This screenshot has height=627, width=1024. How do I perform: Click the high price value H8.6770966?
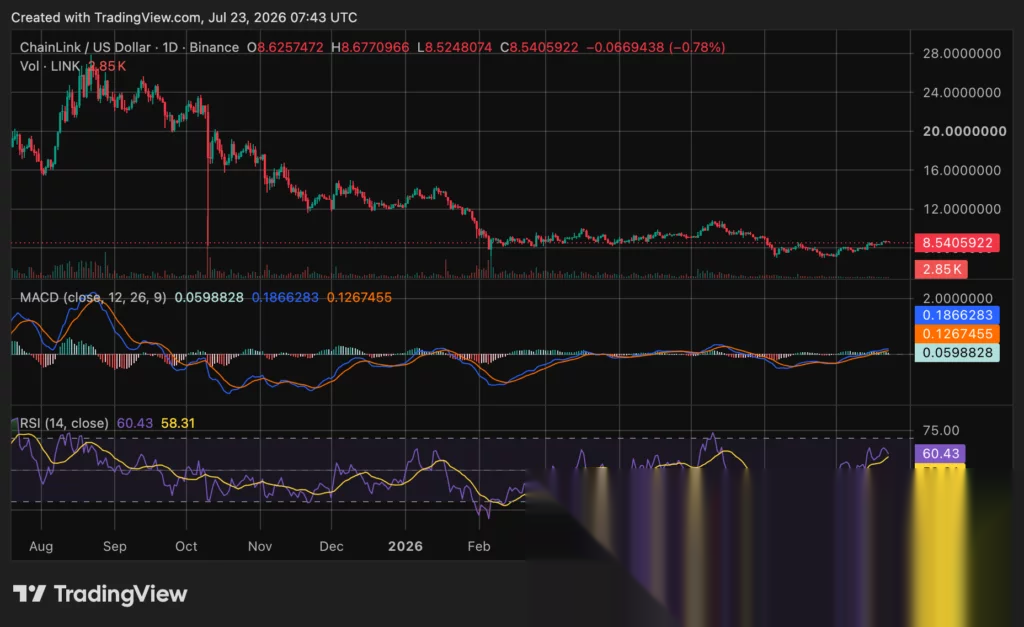coord(370,47)
